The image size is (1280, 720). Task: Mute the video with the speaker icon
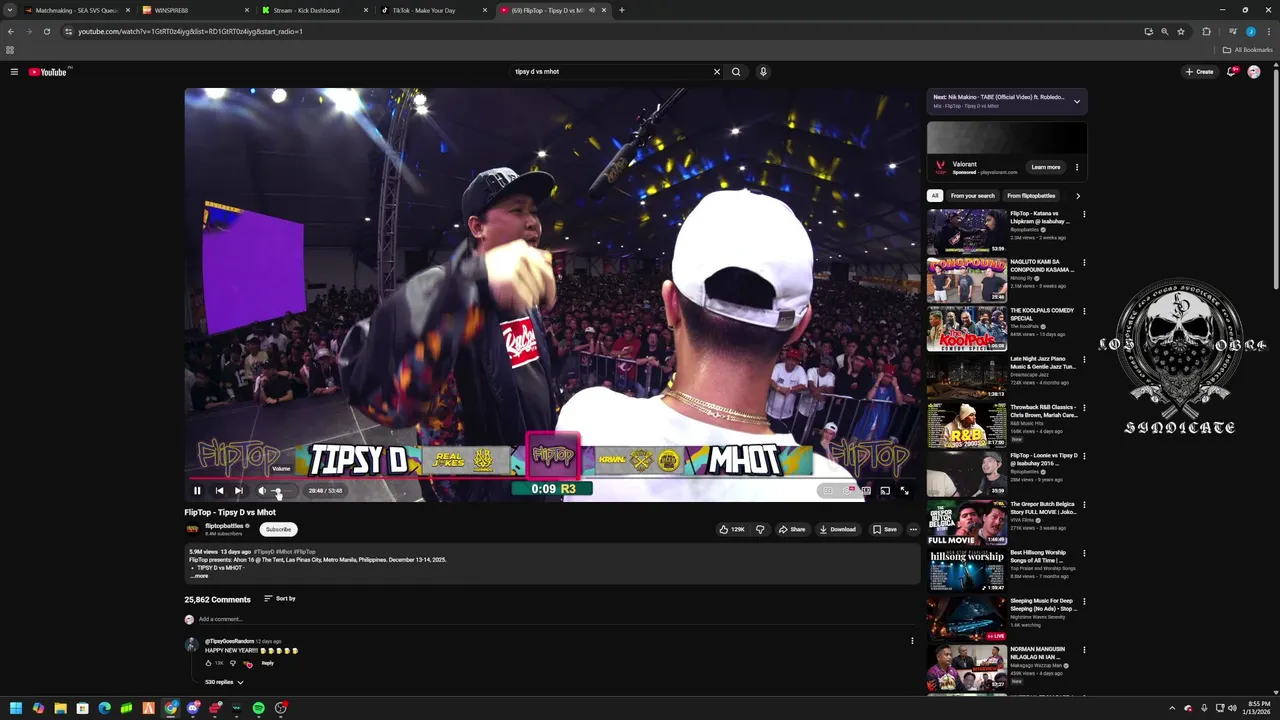[262, 490]
